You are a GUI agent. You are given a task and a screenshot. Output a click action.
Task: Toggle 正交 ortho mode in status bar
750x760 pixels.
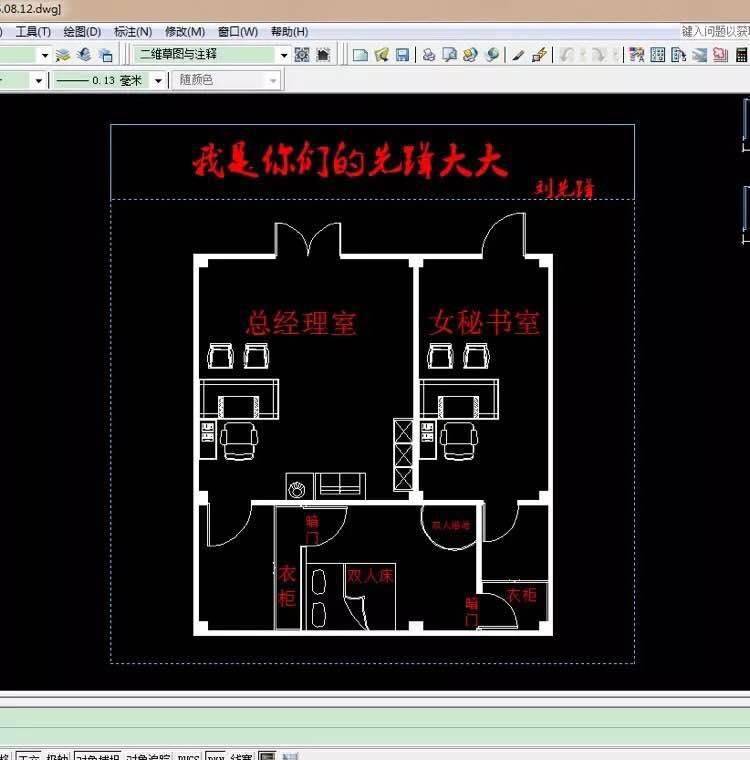pos(28,756)
